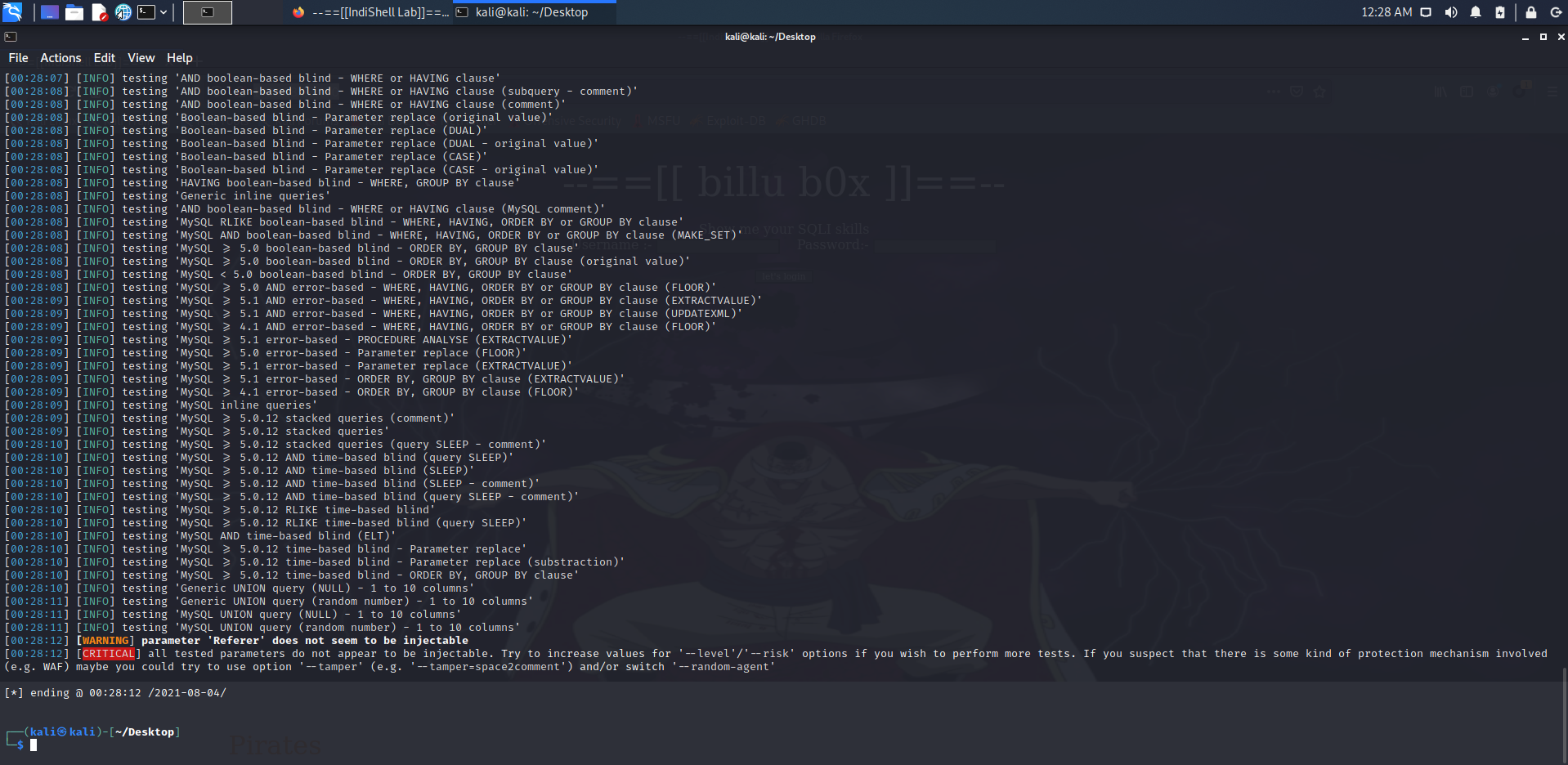Expand the terminal launcher dropdown arrow

click(164, 12)
